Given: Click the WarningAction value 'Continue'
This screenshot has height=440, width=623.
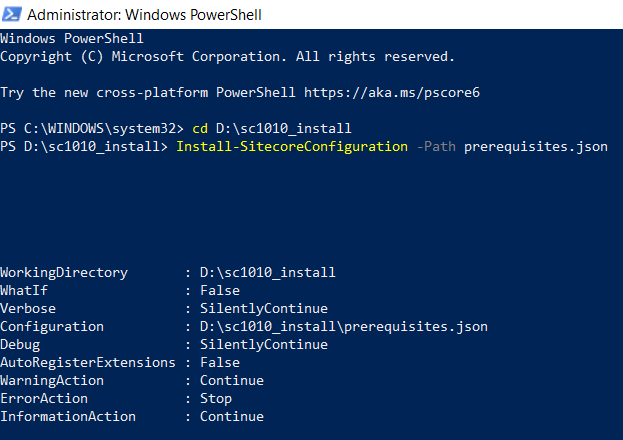Looking at the screenshot, I should point(232,380).
